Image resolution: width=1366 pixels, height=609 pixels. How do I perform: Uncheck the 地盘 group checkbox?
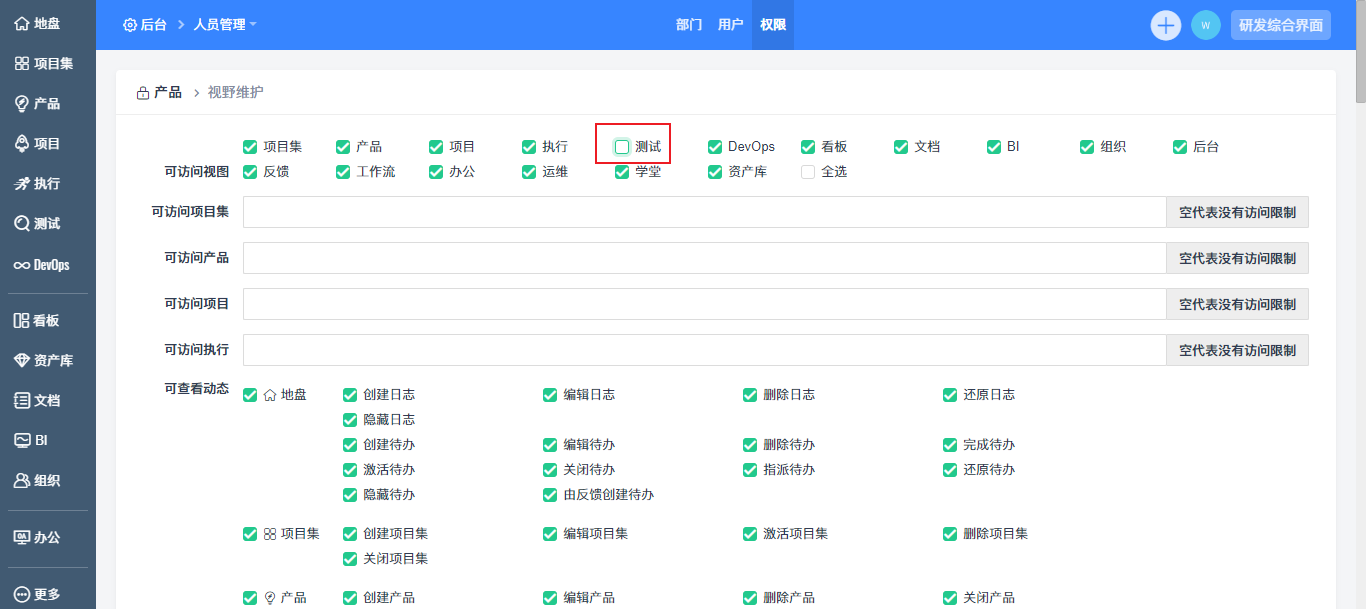tap(250, 395)
